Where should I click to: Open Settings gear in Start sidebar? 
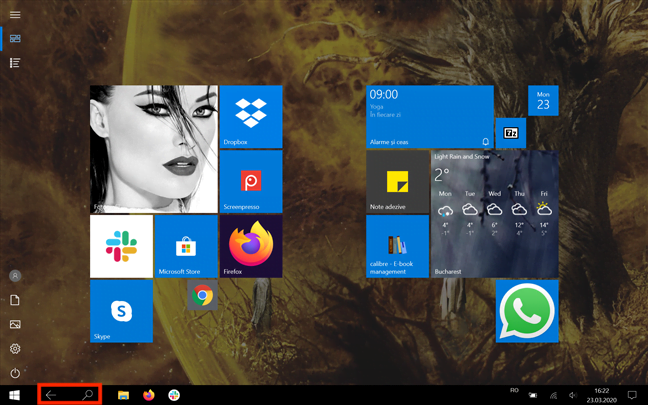tap(15, 349)
